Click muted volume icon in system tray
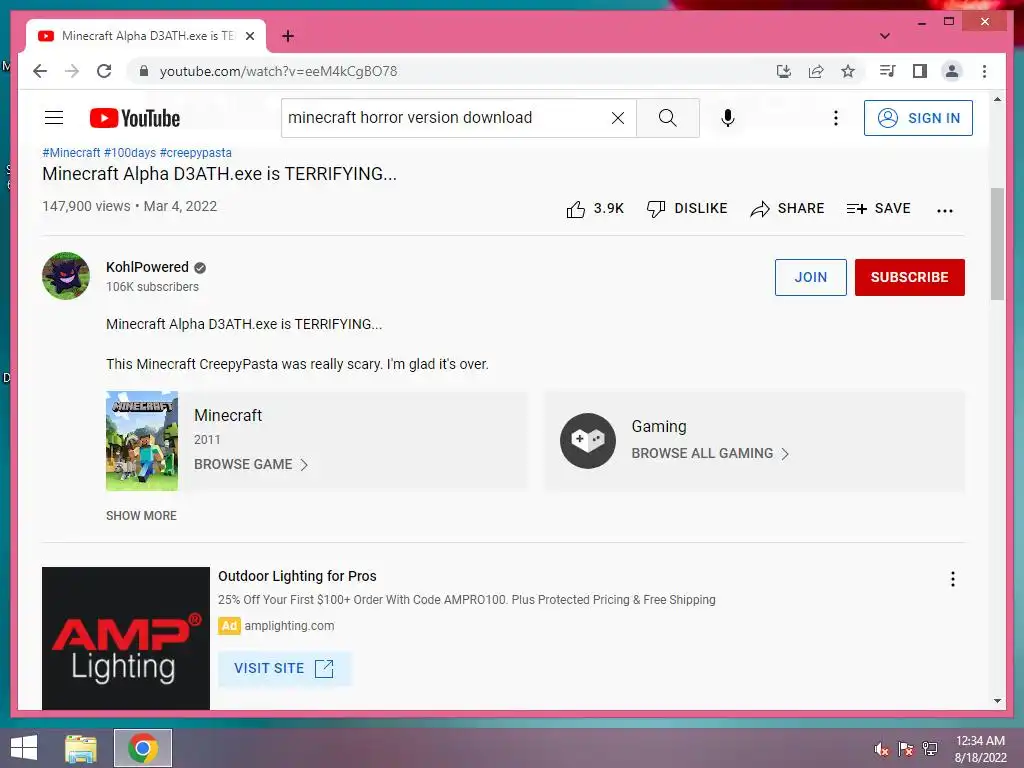Screen dimensions: 1024x768 881,749
